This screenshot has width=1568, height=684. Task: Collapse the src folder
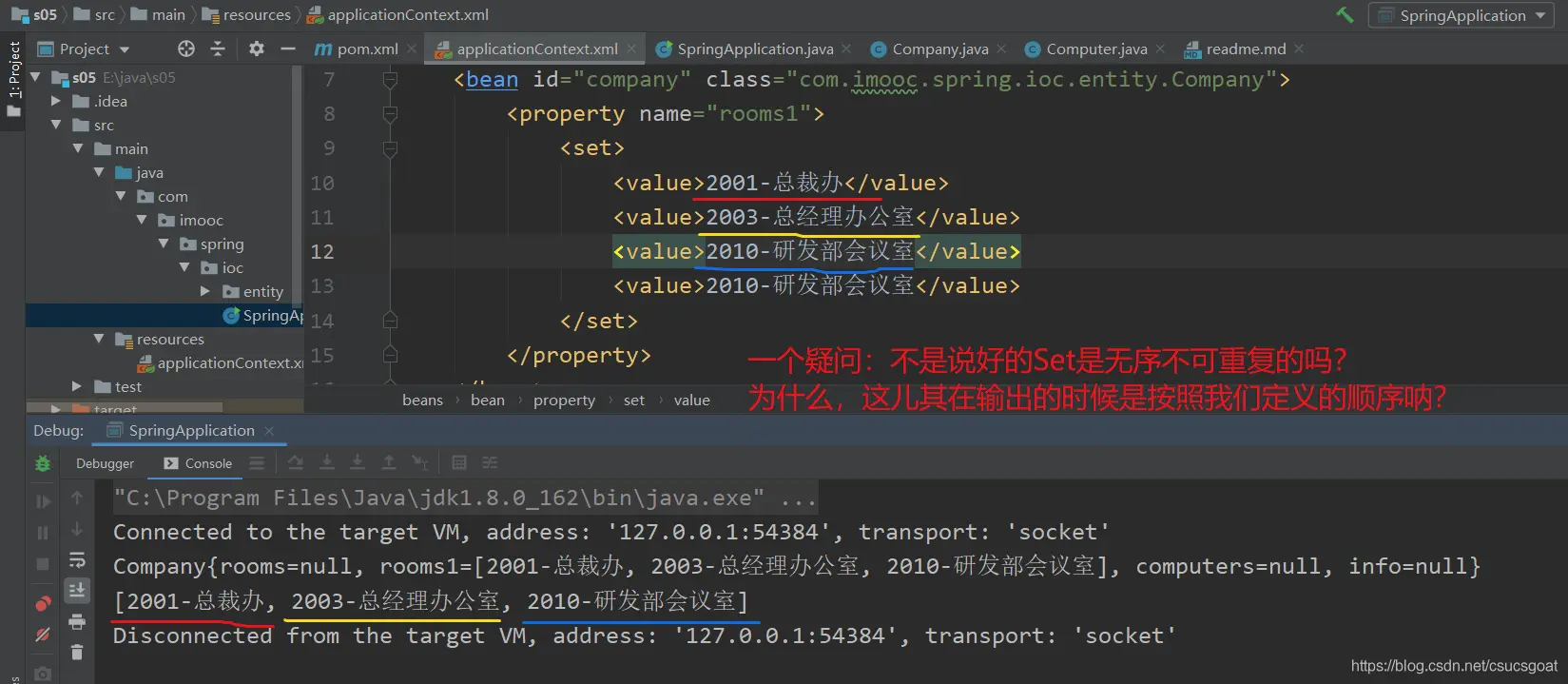[56, 125]
